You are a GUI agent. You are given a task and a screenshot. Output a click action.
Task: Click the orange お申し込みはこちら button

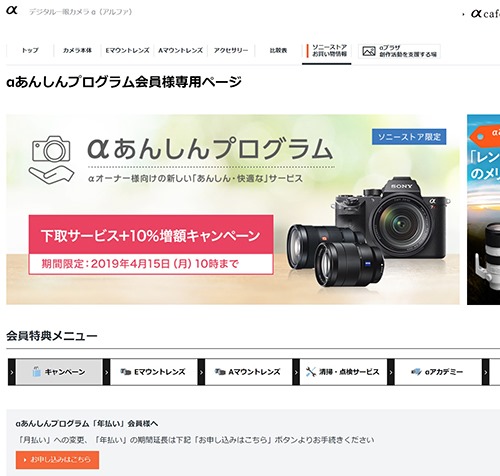pyautogui.click(x=57, y=460)
